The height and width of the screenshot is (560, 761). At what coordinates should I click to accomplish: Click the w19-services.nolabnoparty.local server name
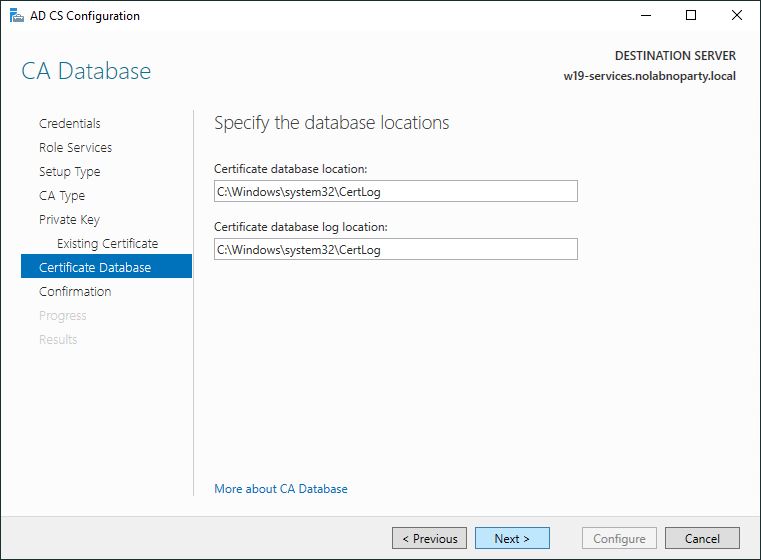tap(649, 76)
